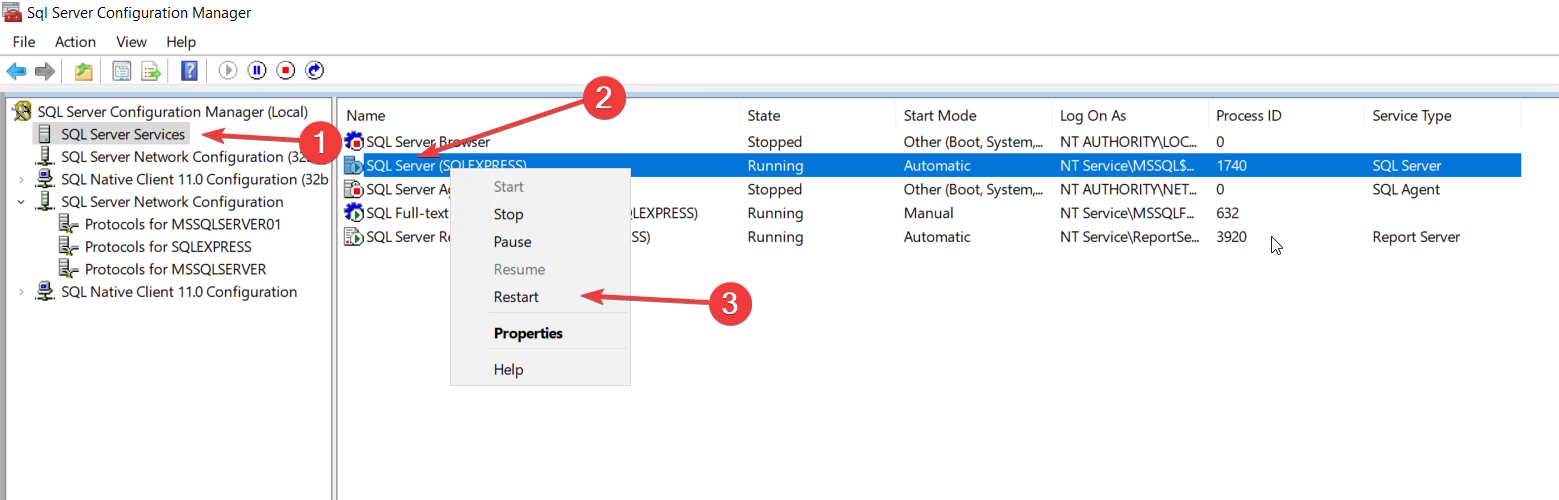Select Protocols for SQLEXPRESS
Image resolution: width=1559 pixels, height=500 pixels.
pos(168,246)
